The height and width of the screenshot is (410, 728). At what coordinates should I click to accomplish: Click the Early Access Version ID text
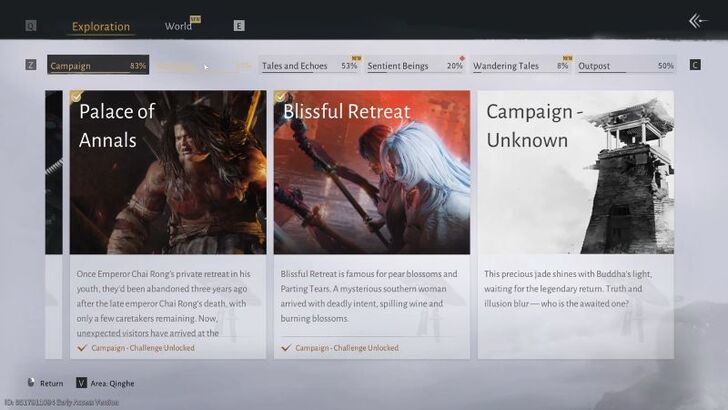pyautogui.click(x=62, y=402)
